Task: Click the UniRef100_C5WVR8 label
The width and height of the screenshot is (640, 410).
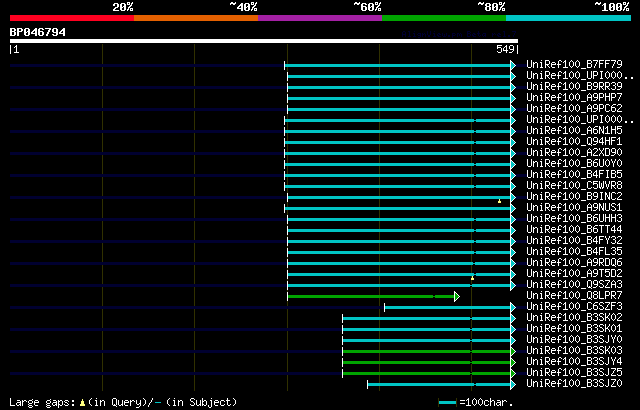Action: (x=574, y=186)
